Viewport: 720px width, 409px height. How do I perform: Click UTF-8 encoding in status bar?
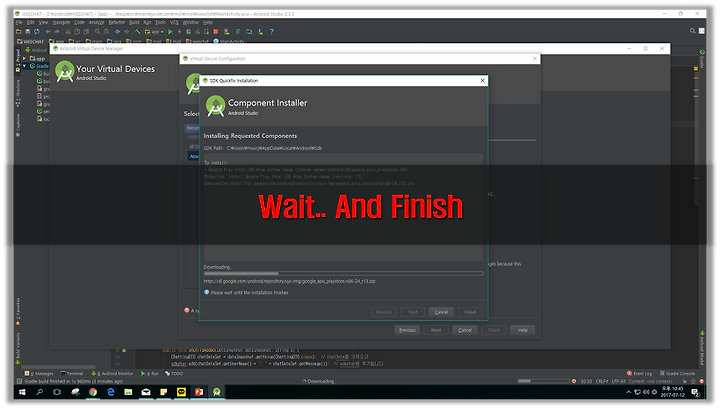(618, 381)
